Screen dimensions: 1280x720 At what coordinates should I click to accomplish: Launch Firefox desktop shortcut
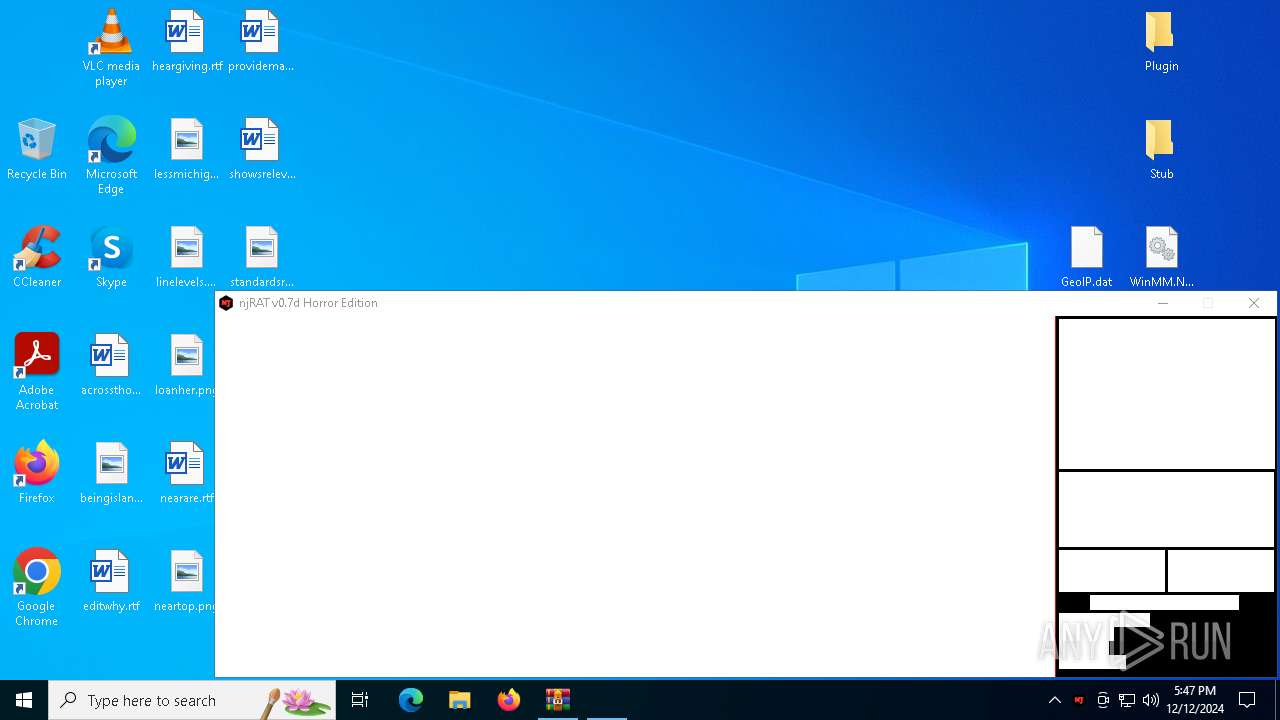(37, 473)
